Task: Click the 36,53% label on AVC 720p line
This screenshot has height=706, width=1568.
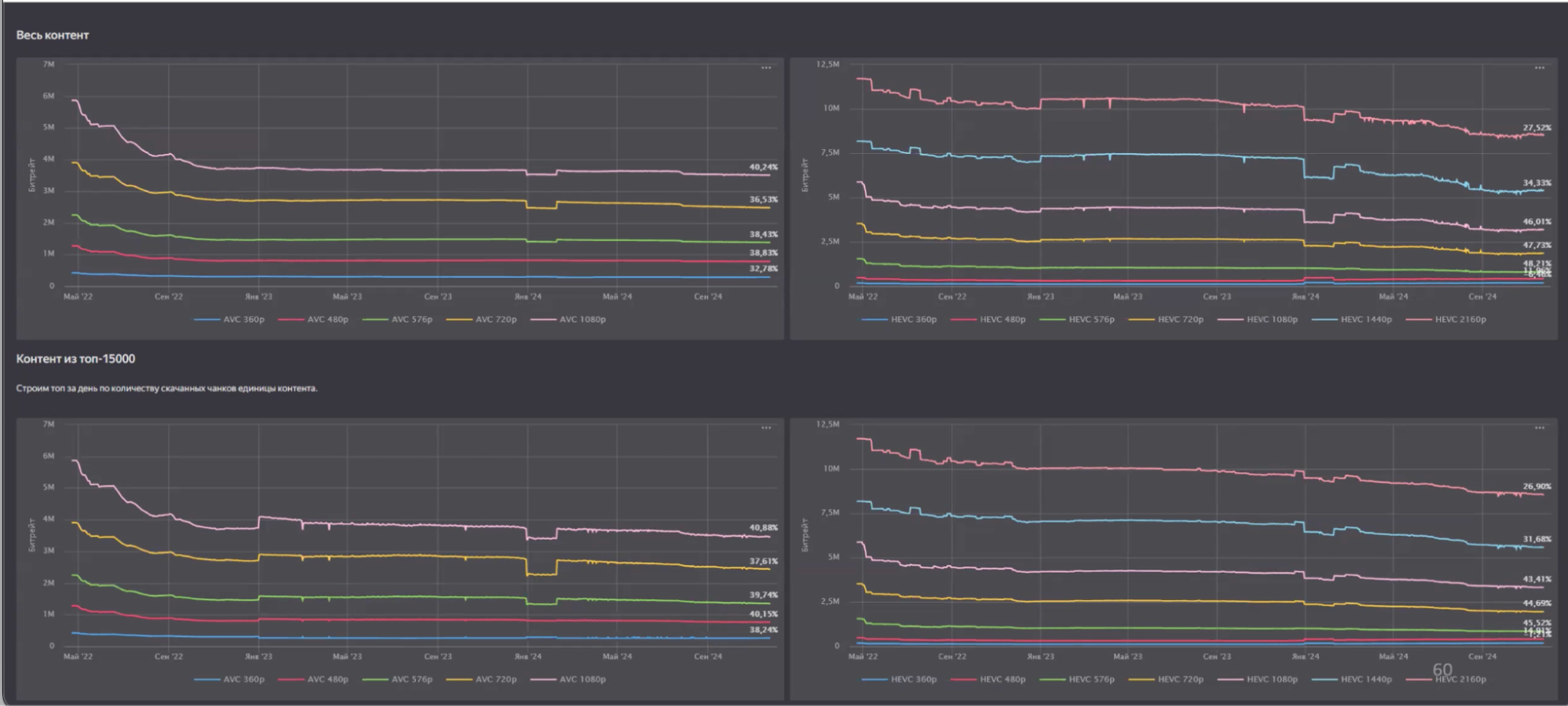Action: coord(763,199)
